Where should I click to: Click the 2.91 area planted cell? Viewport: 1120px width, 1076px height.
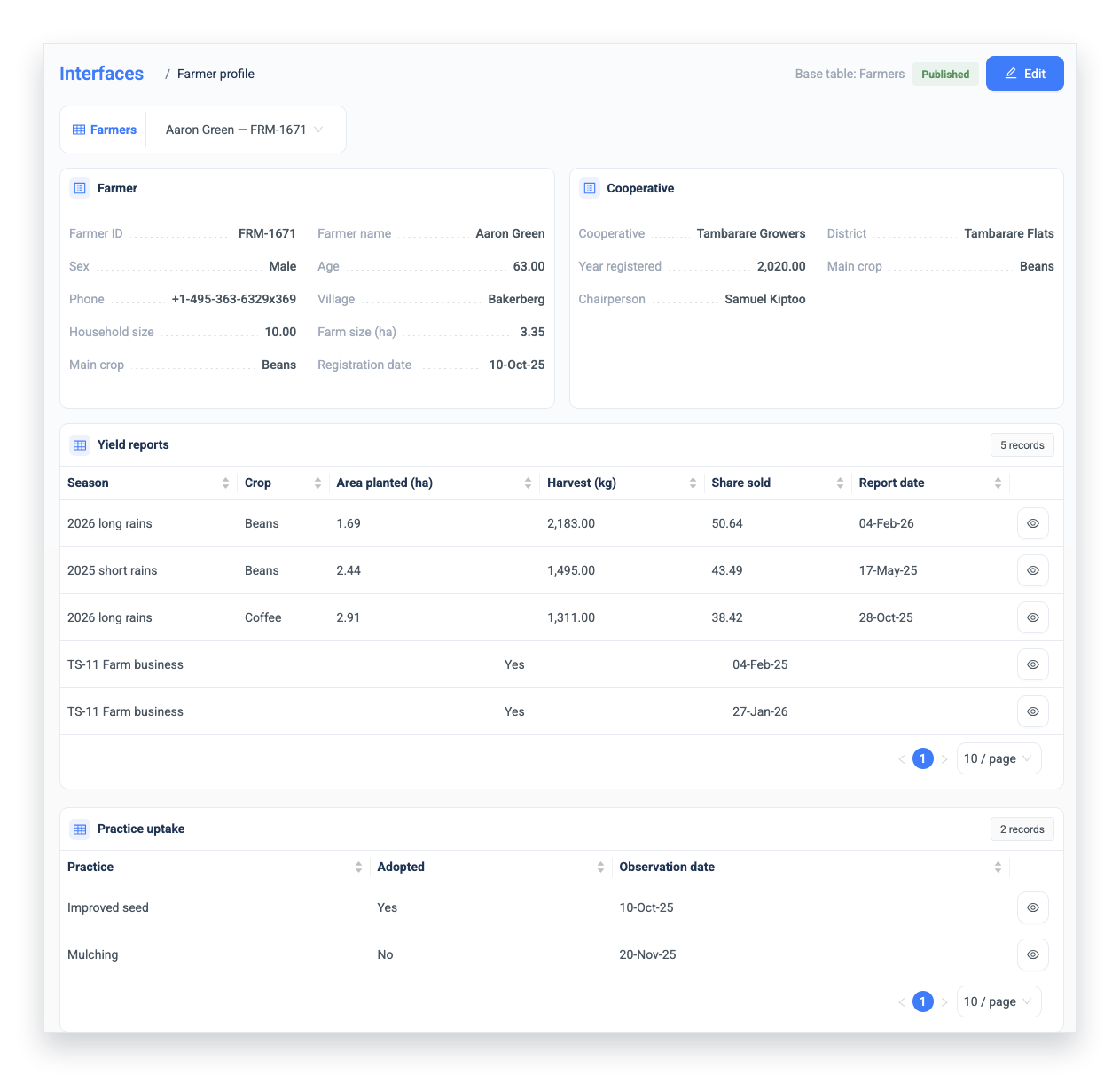[349, 617]
